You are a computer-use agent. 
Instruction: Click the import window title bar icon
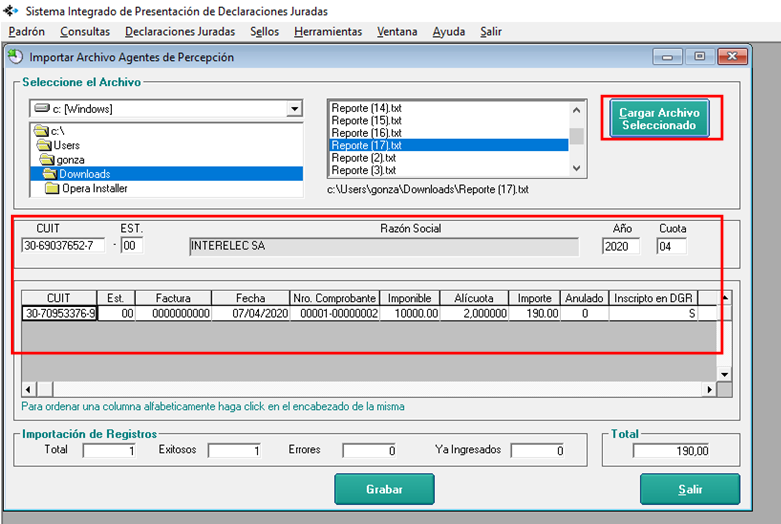pos(15,57)
